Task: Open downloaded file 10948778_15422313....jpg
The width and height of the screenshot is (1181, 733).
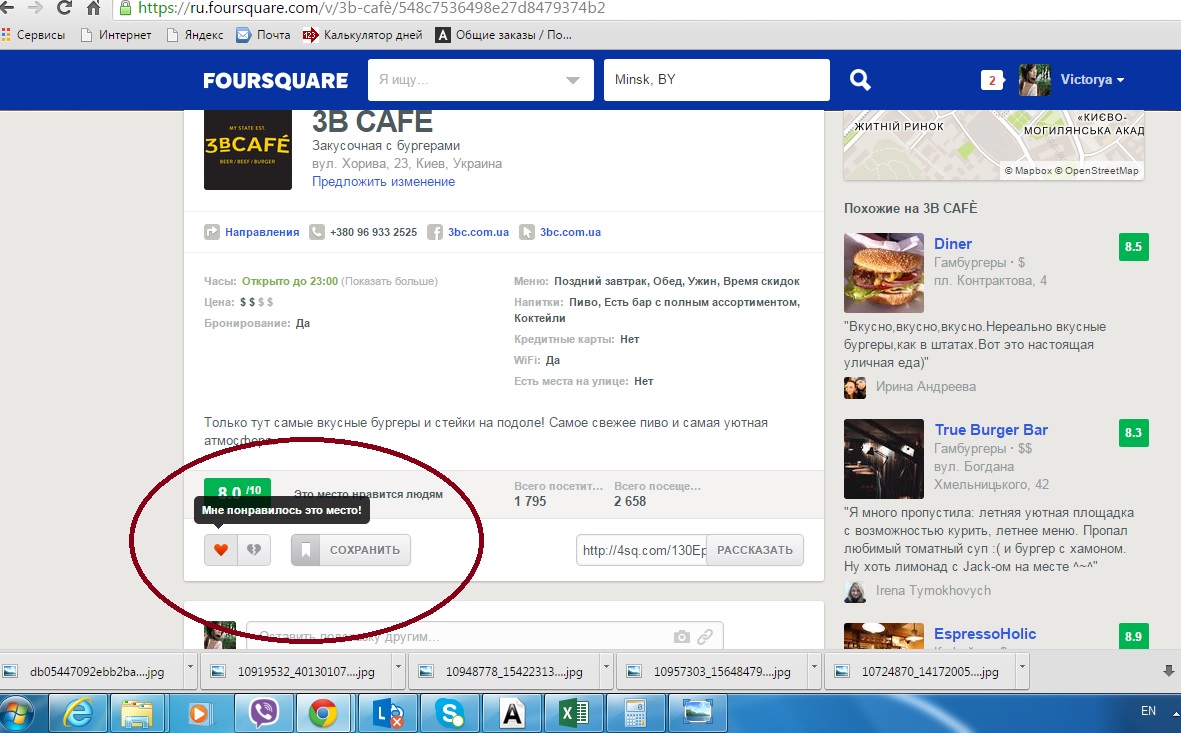Action: click(x=506, y=671)
